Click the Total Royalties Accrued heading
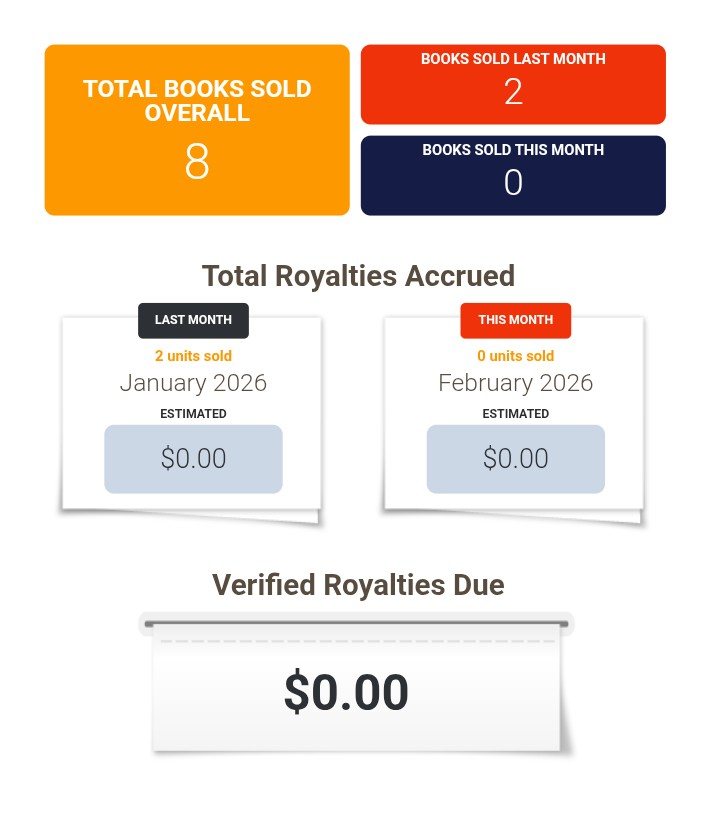Screen dimensions: 720x814 point(358,276)
